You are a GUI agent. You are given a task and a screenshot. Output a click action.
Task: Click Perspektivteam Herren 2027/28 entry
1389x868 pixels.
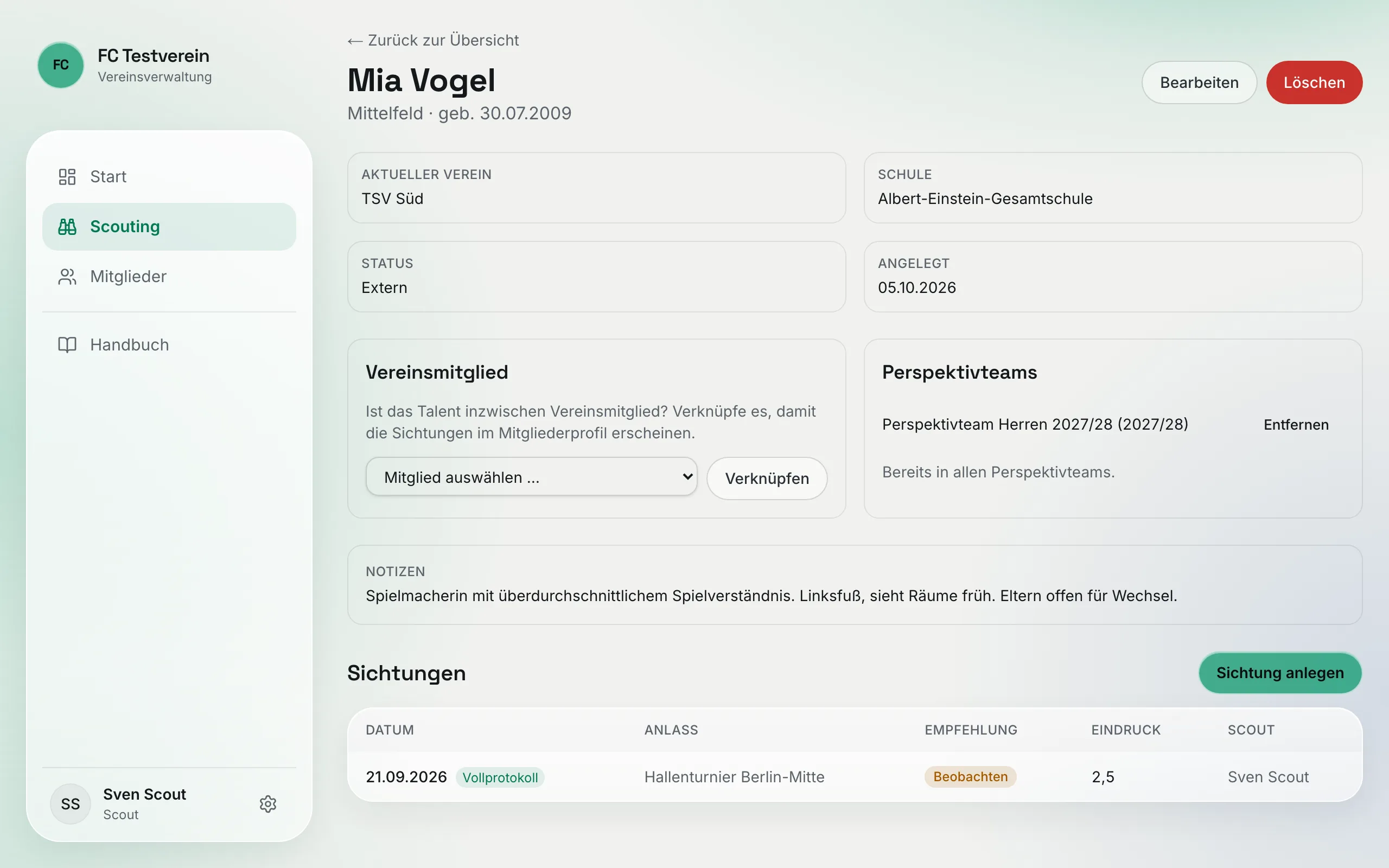click(1035, 424)
